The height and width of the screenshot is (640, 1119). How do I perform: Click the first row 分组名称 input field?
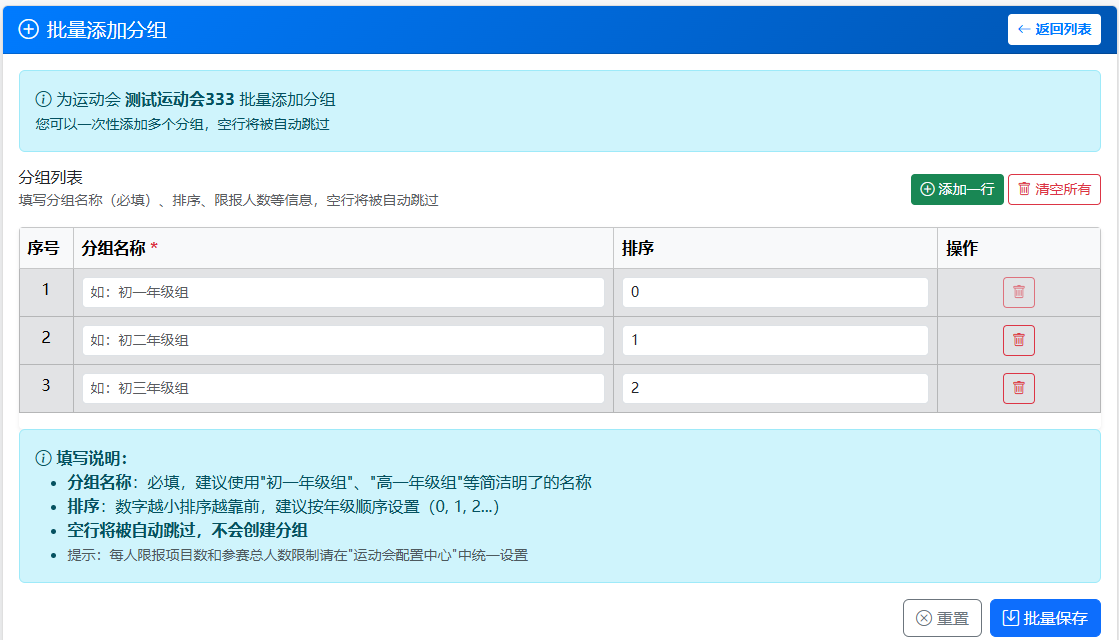tap(343, 291)
